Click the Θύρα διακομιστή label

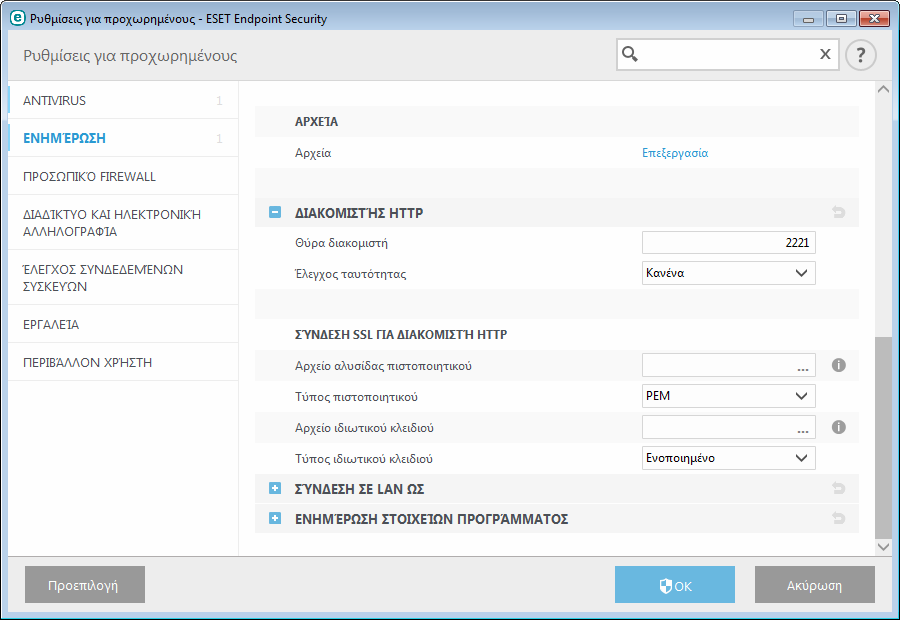[342, 243]
